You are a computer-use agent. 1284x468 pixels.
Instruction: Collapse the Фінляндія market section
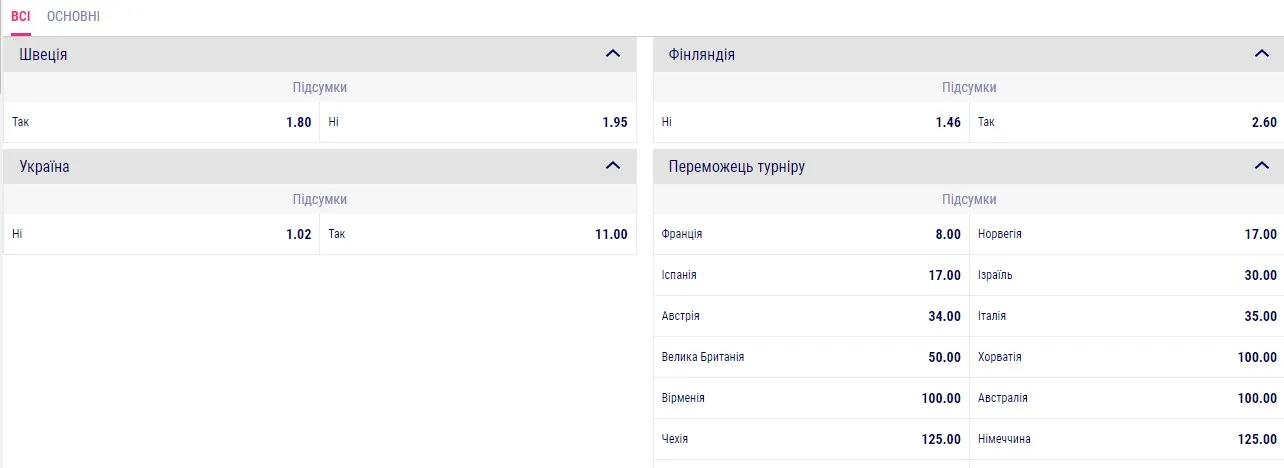[x=1262, y=54]
